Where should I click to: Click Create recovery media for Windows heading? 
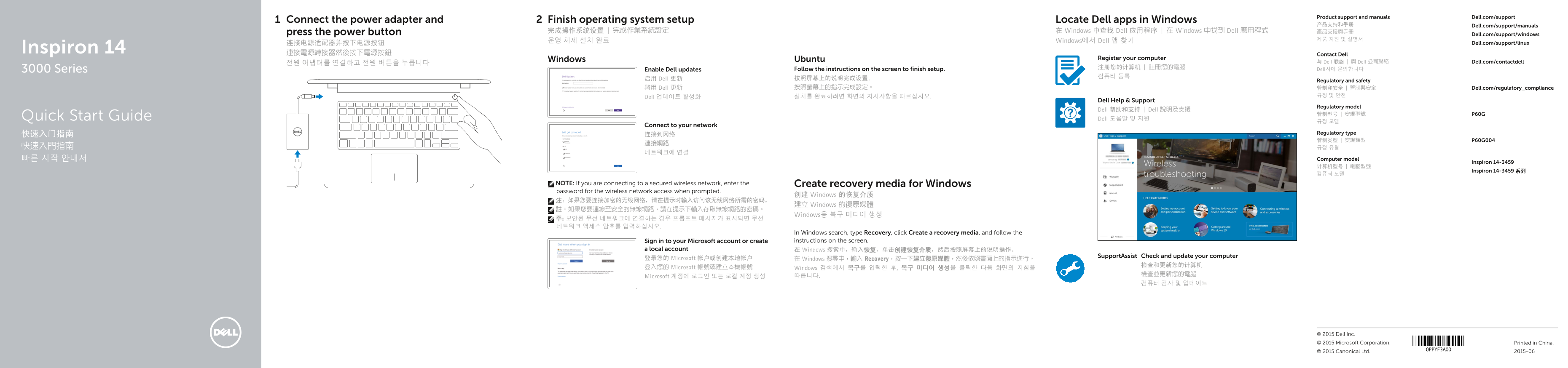(882, 183)
